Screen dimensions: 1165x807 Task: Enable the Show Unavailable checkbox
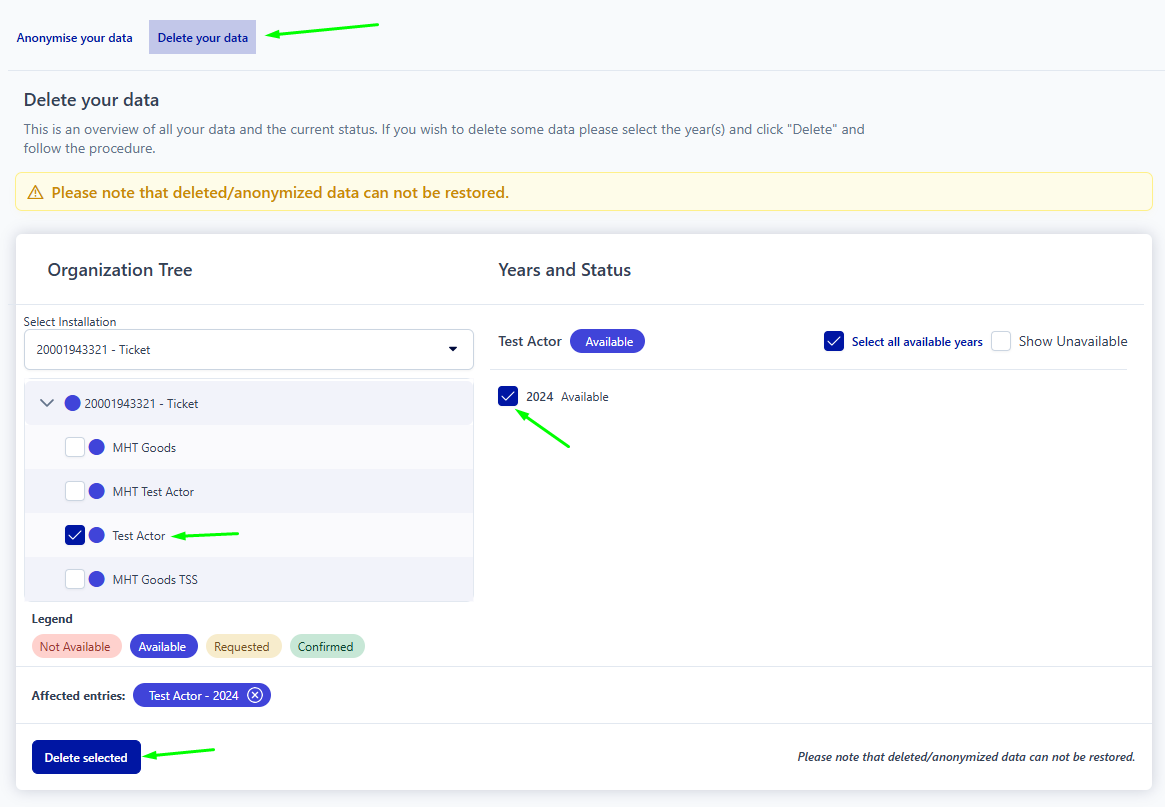click(x=1001, y=341)
